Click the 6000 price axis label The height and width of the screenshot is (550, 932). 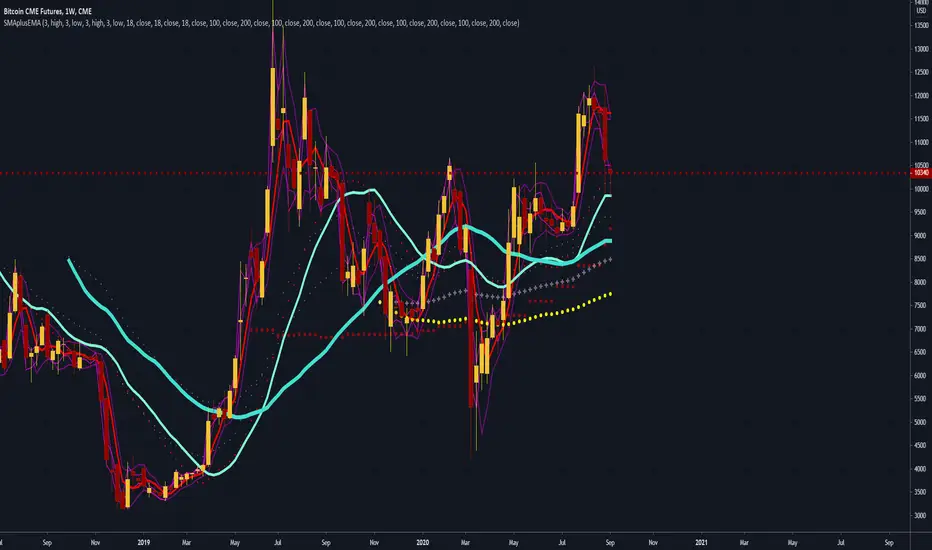coord(921,376)
